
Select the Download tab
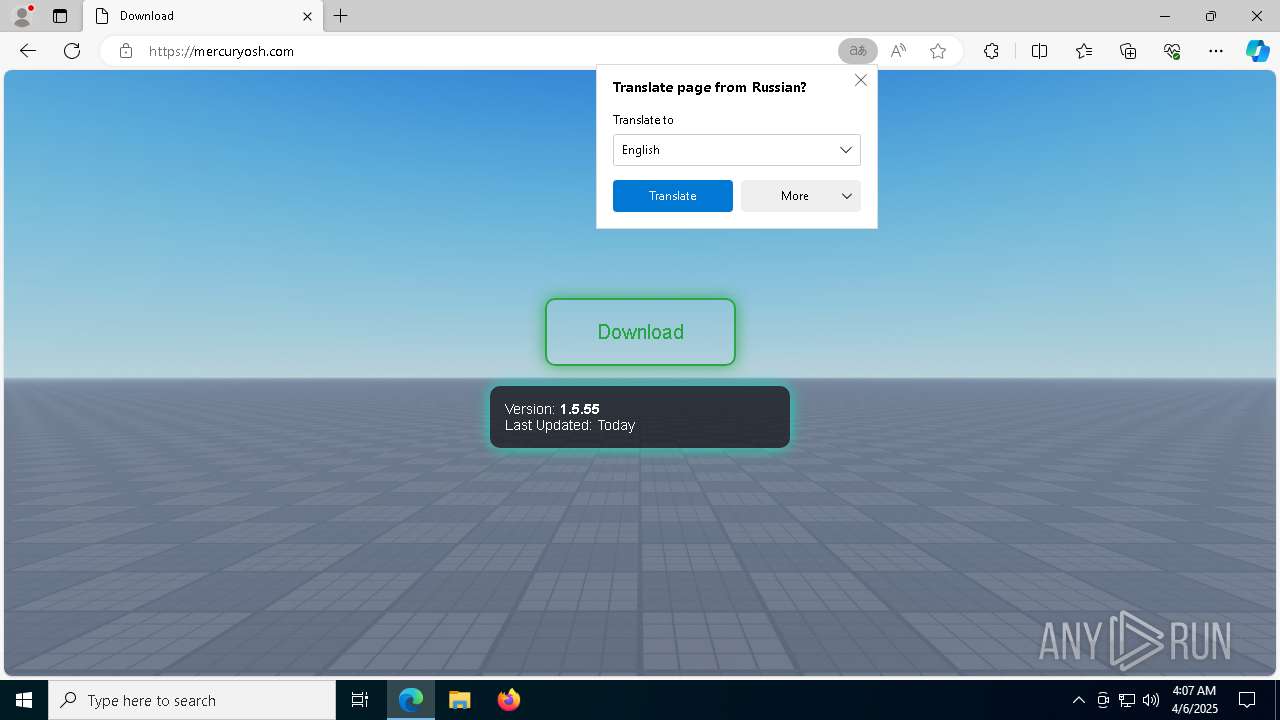(x=203, y=16)
